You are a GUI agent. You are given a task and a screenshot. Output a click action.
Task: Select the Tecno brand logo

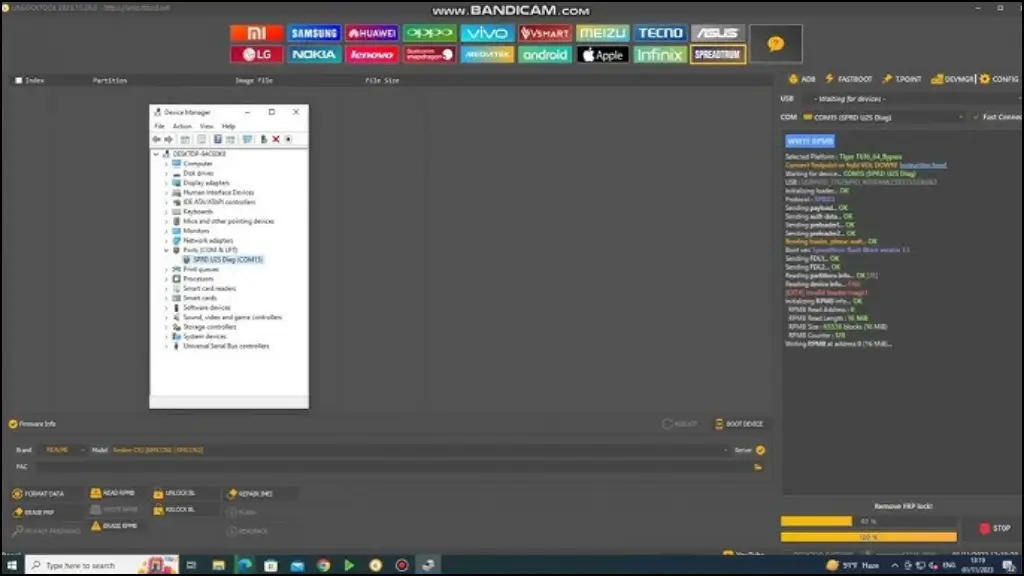pos(660,33)
